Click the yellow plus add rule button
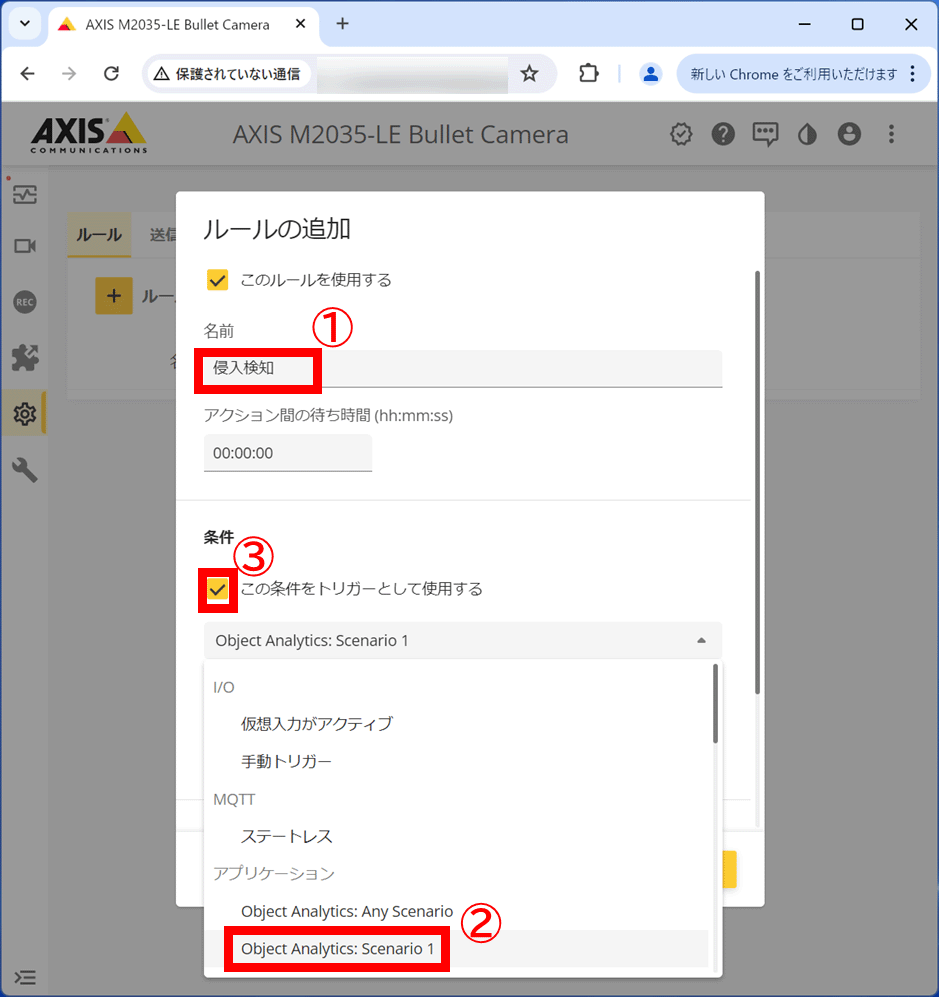The height and width of the screenshot is (997, 939). (114, 296)
